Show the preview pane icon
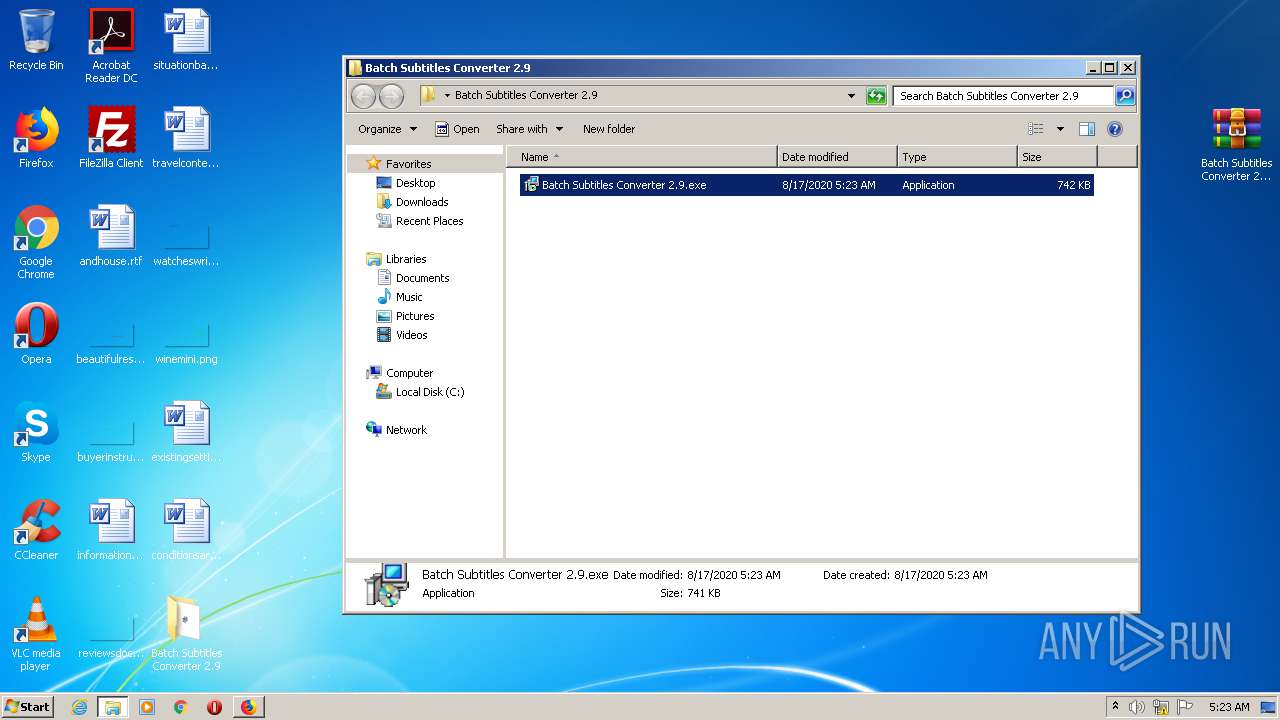Screen dimensions: 1280x720 (x=1087, y=129)
